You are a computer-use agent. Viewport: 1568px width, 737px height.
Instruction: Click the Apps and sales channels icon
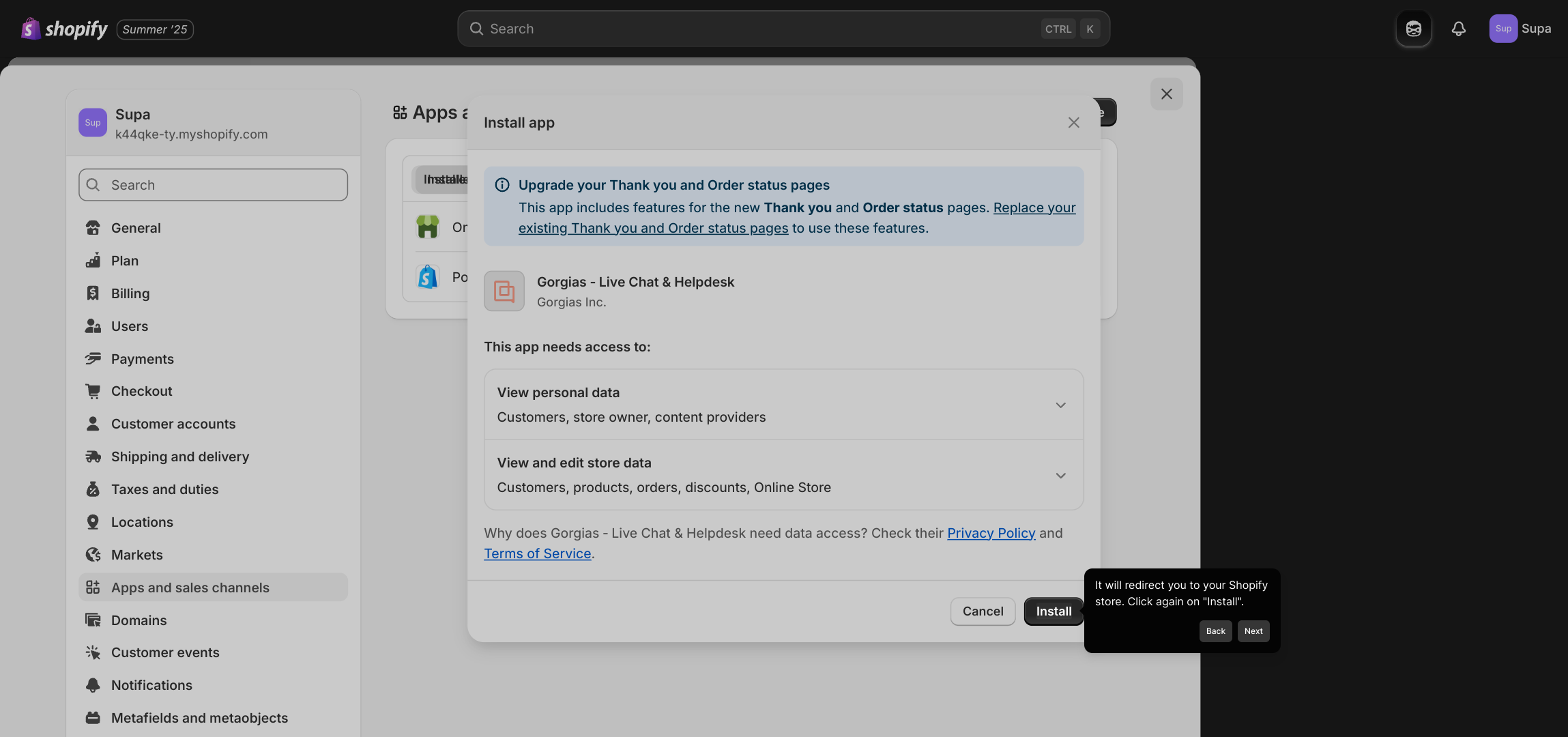[x=93, y=588]
